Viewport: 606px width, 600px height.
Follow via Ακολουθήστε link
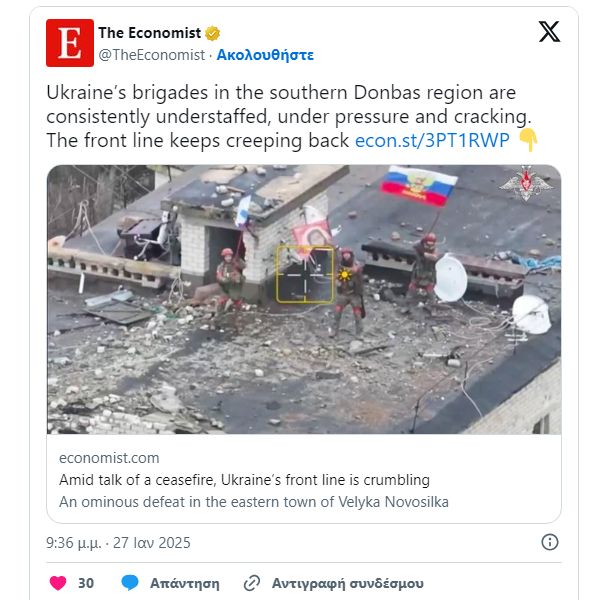pyautogui.click(x=265, y=55)
